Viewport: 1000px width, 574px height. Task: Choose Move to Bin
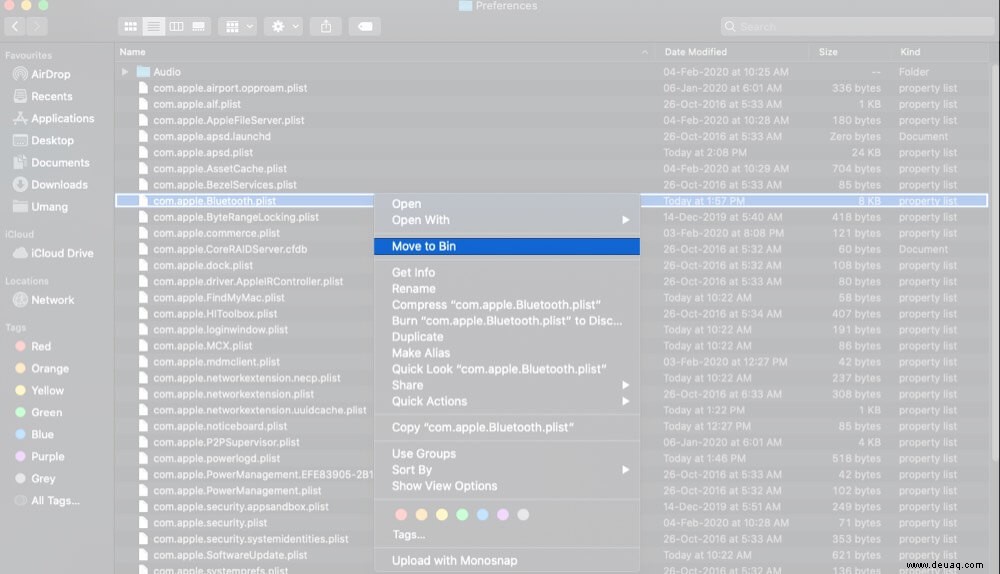coord(507,246)
